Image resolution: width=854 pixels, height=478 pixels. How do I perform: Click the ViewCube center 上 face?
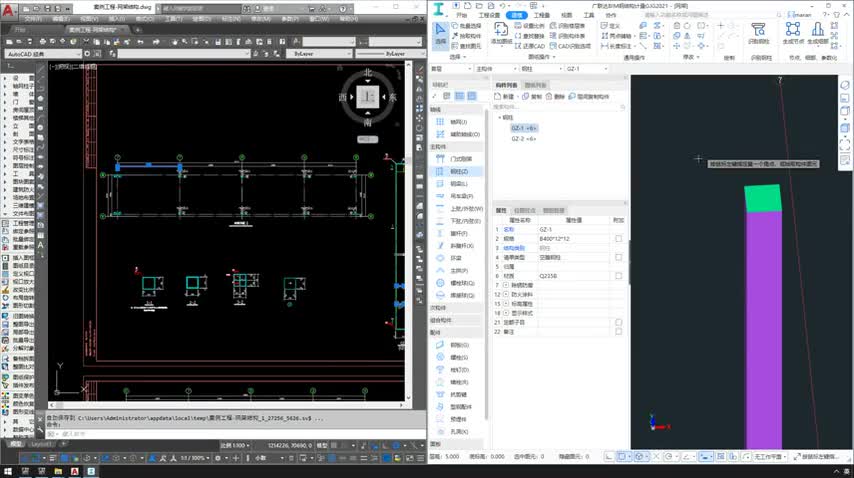coord(368,96)
